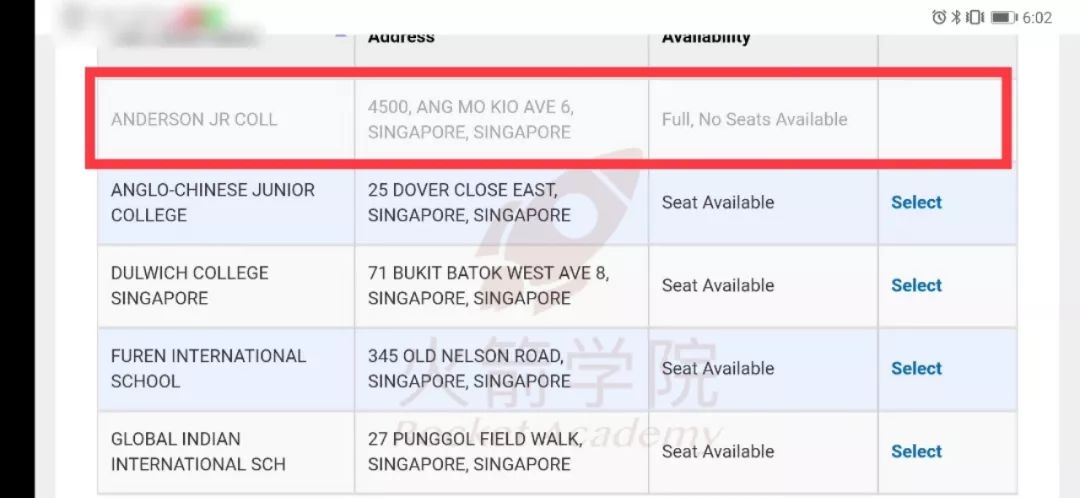Tap the 6:02 clock in status bar
Screen dimensions: 1080x498
(x=1037, y=18)
